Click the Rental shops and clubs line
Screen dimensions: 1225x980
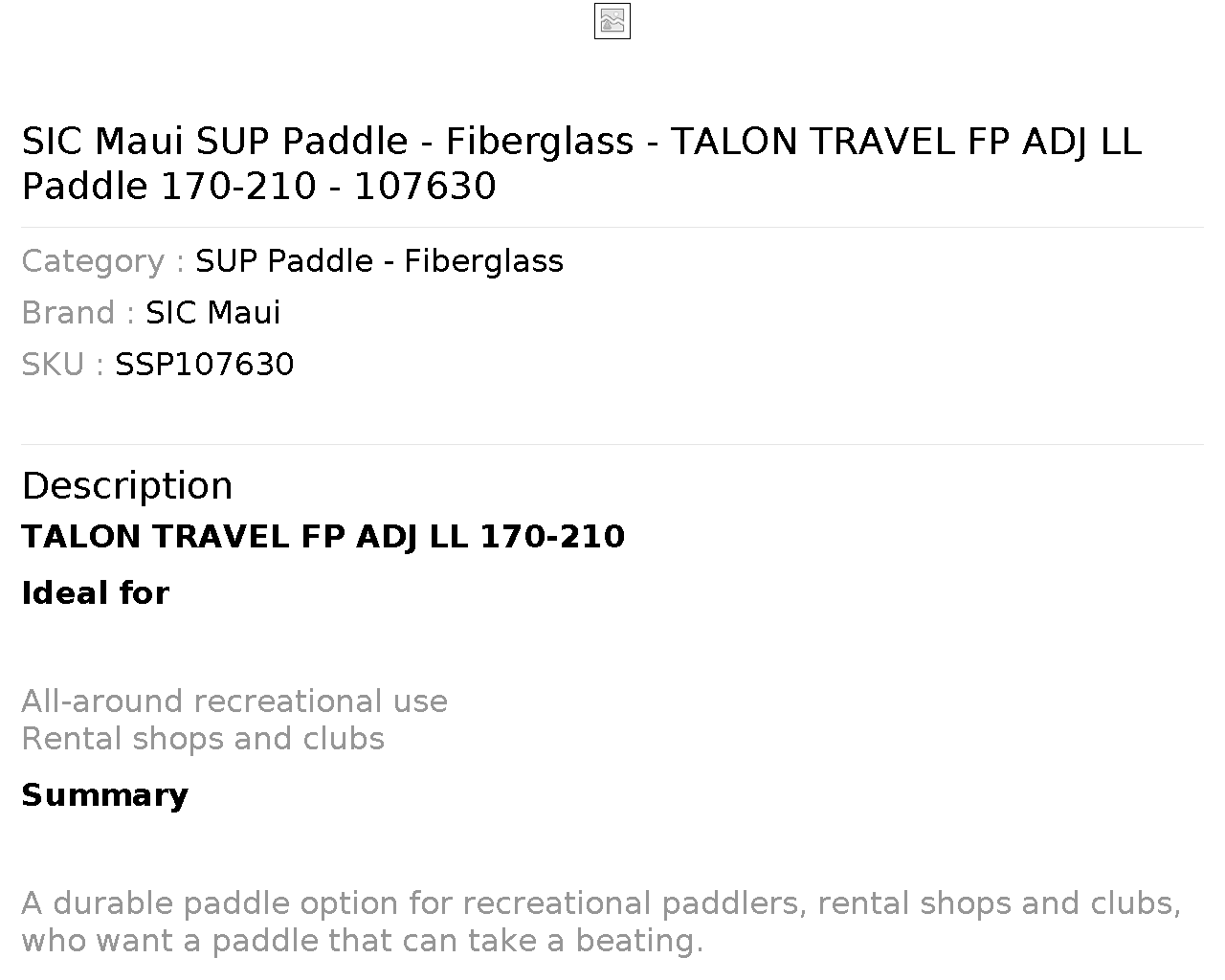point(203,739)
